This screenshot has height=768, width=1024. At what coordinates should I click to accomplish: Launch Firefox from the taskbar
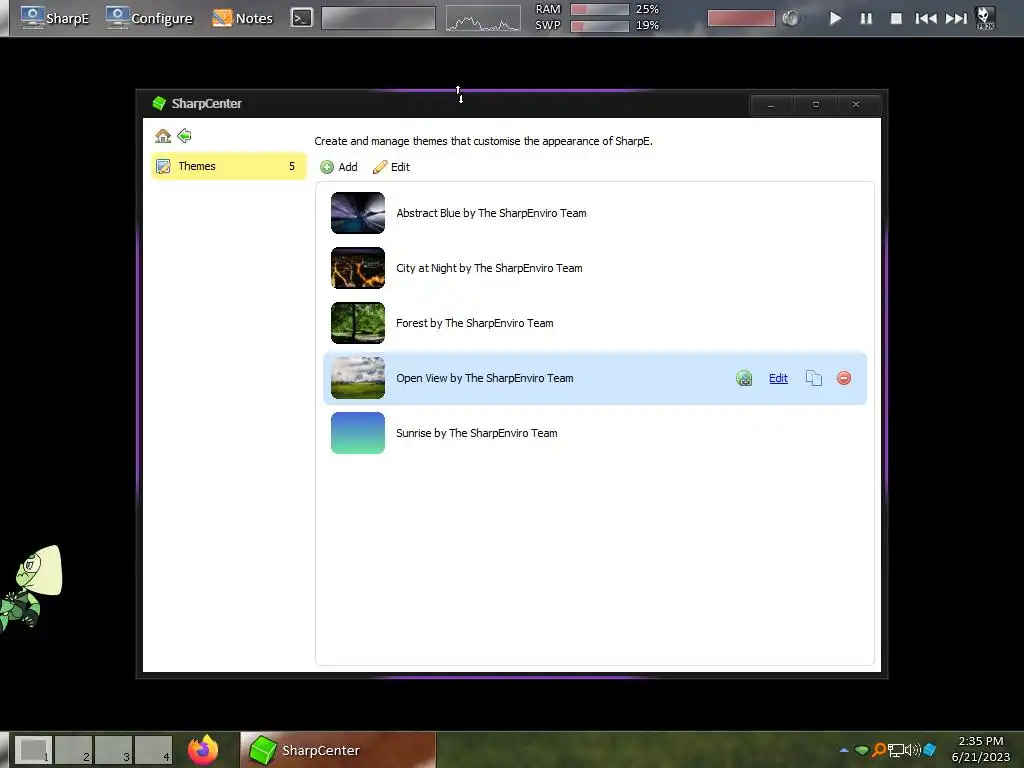[203, 750]
